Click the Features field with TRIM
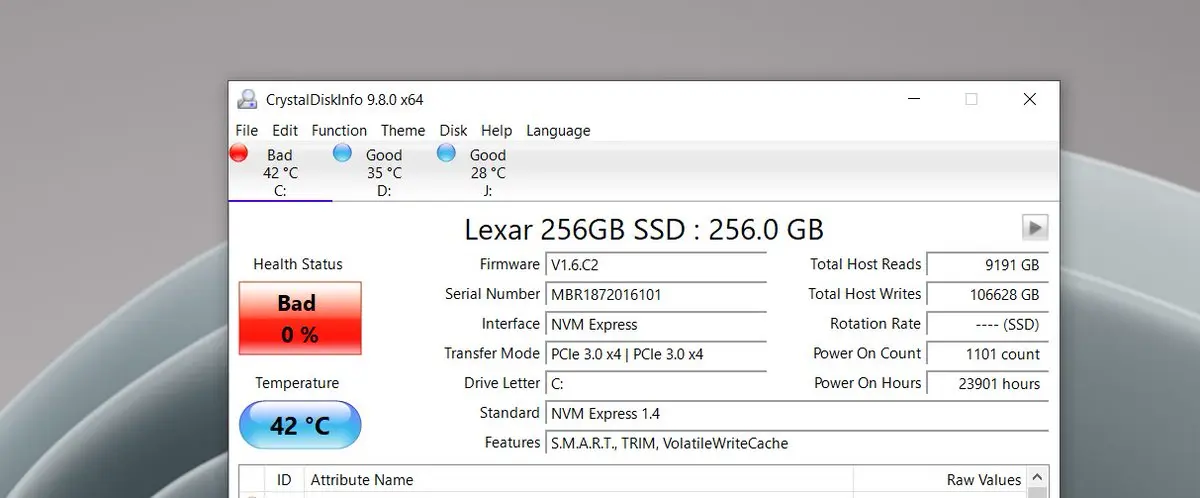 (797, 443)
